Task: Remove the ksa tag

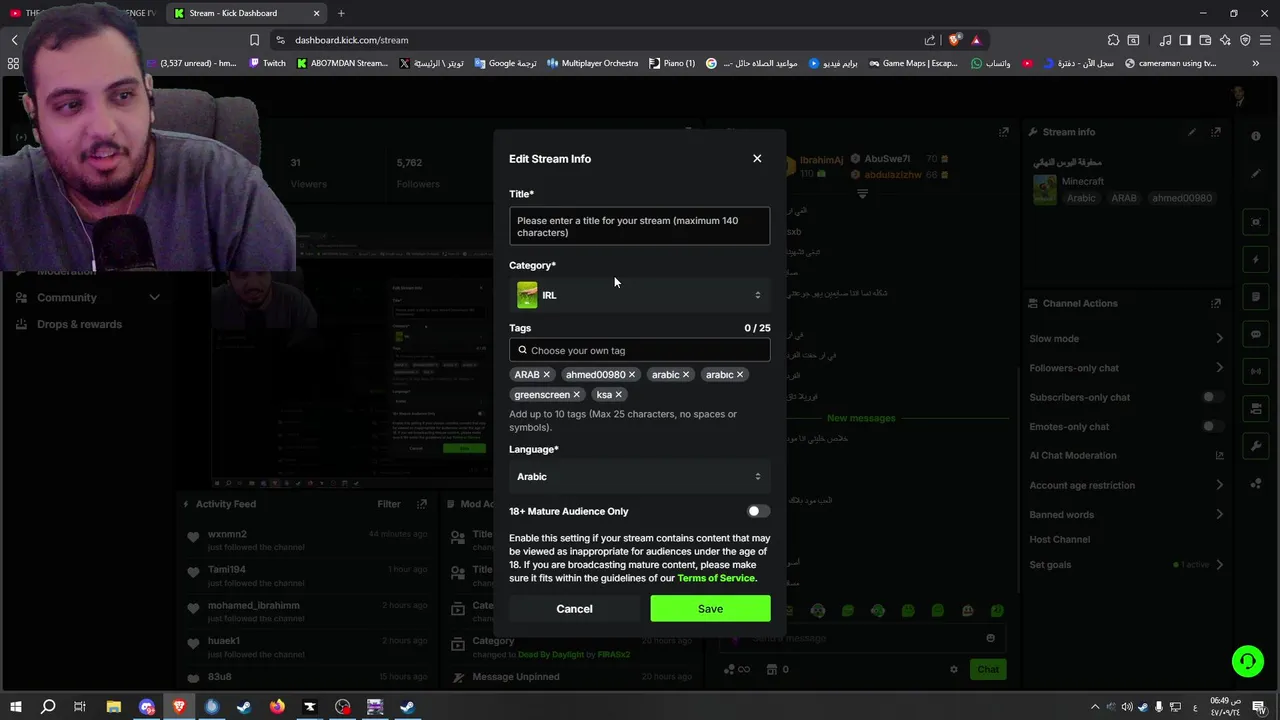Action: pyautogui.click(x=619, y=394)
